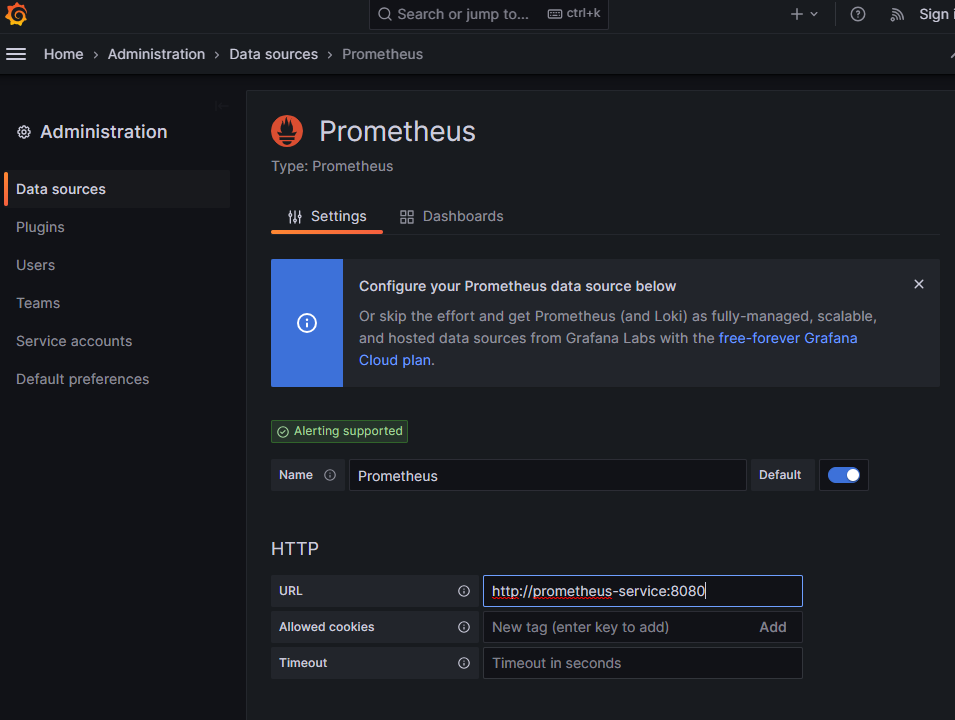The width and height of the screenshot is (955, 720).
Task: Click the Dashboards grid icon
Action: pos(407,217)
